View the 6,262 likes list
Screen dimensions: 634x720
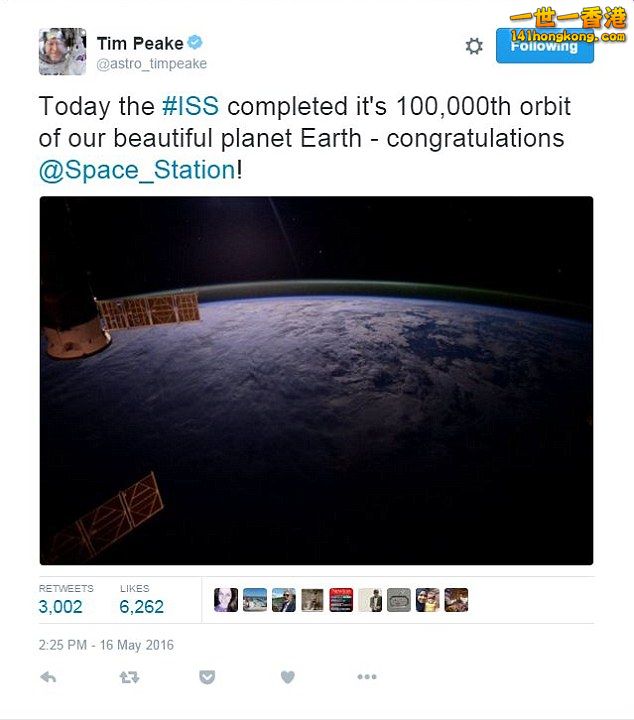click(142, 606)
